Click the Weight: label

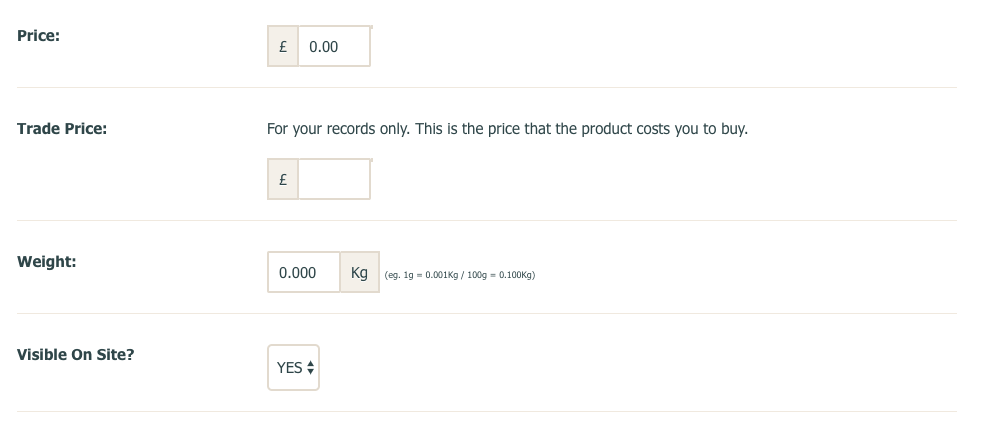[46, 262]
